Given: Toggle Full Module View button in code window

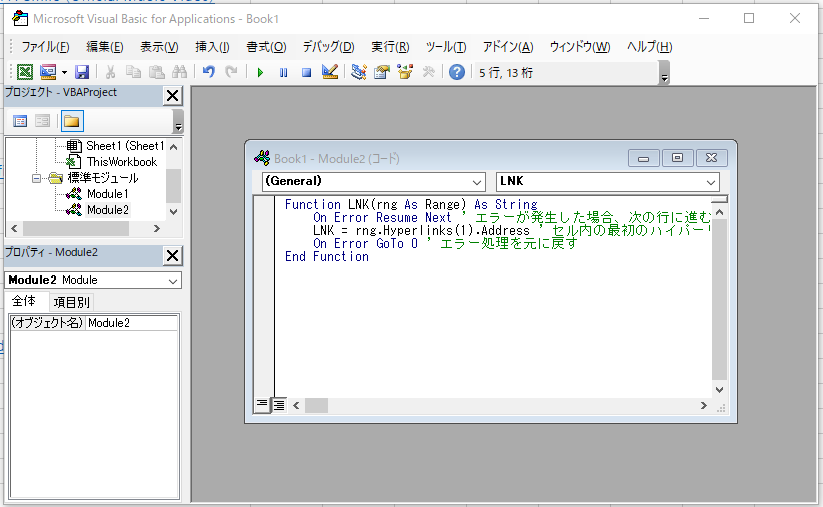Looking at the screenshot, I should click(279, 405).
